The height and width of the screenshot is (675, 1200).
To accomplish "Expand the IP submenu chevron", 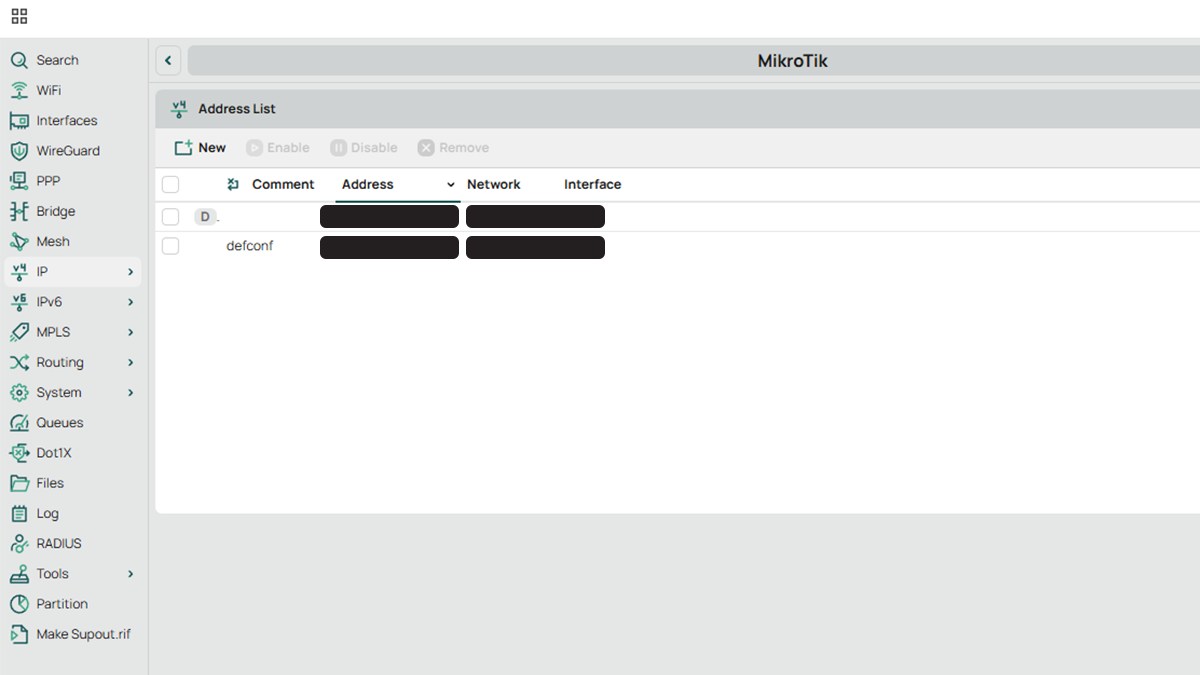I will coord(130,271).
